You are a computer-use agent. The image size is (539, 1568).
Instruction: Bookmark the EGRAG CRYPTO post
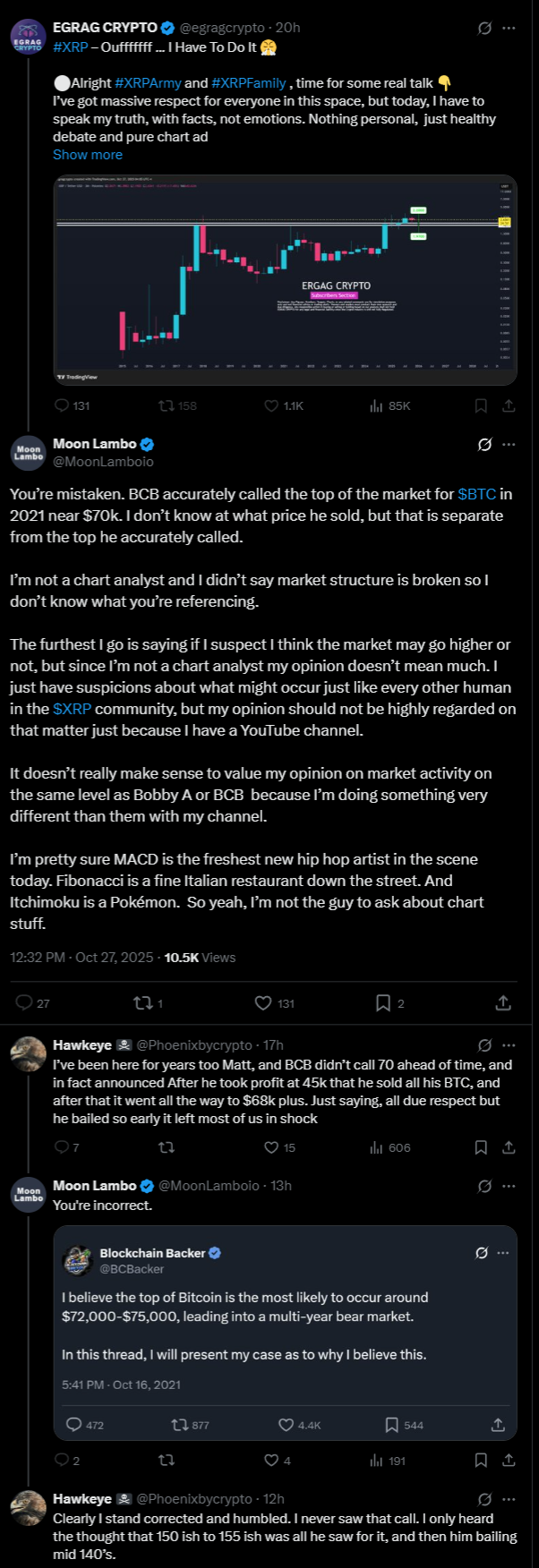click(x=481, y=405)
